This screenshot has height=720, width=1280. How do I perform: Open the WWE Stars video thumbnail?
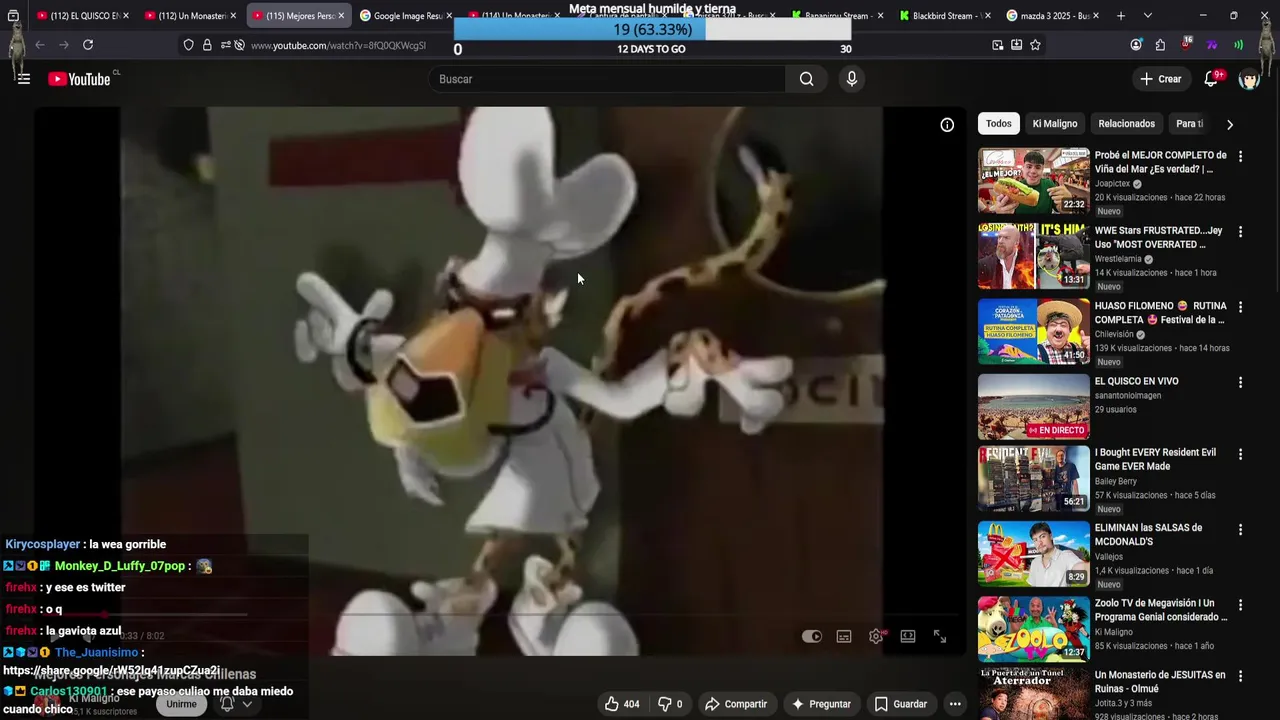[1033, 256]
